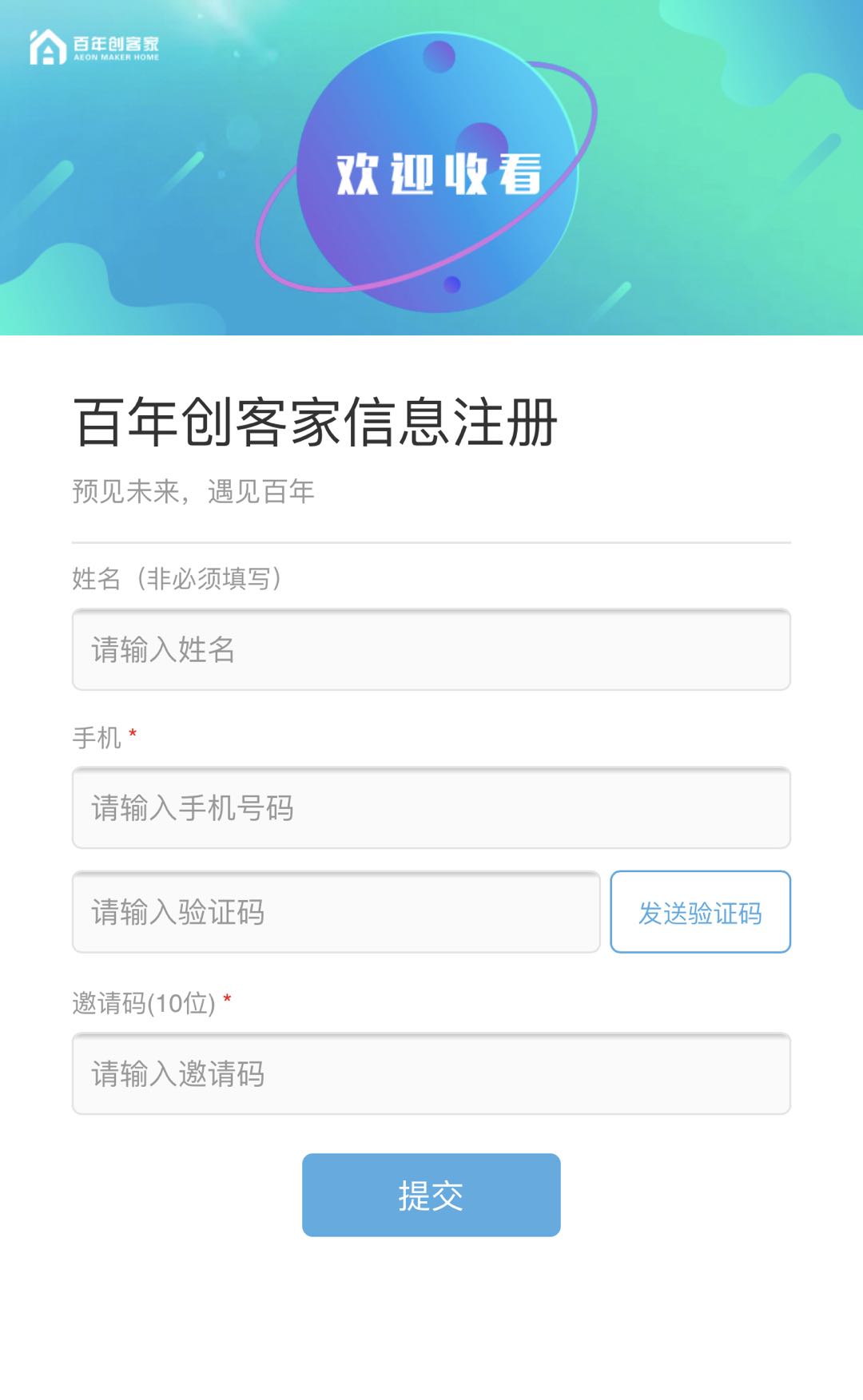Click the red asterisk beside 手机
Image resolution: width=863 pixels, height=1400 pixels.
click(133, 734)
